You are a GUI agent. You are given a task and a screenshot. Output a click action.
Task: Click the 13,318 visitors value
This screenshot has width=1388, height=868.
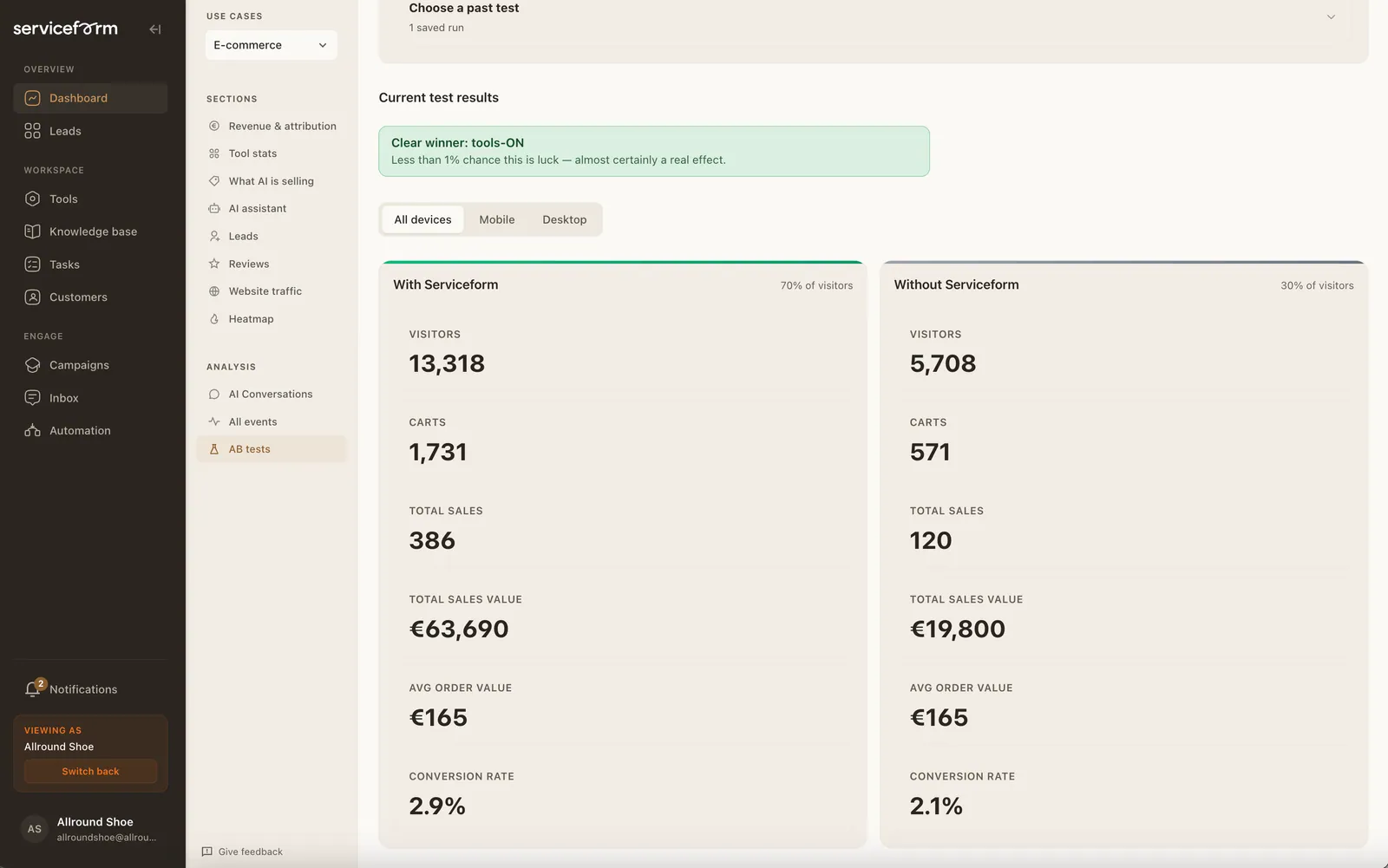coord(447,363)
